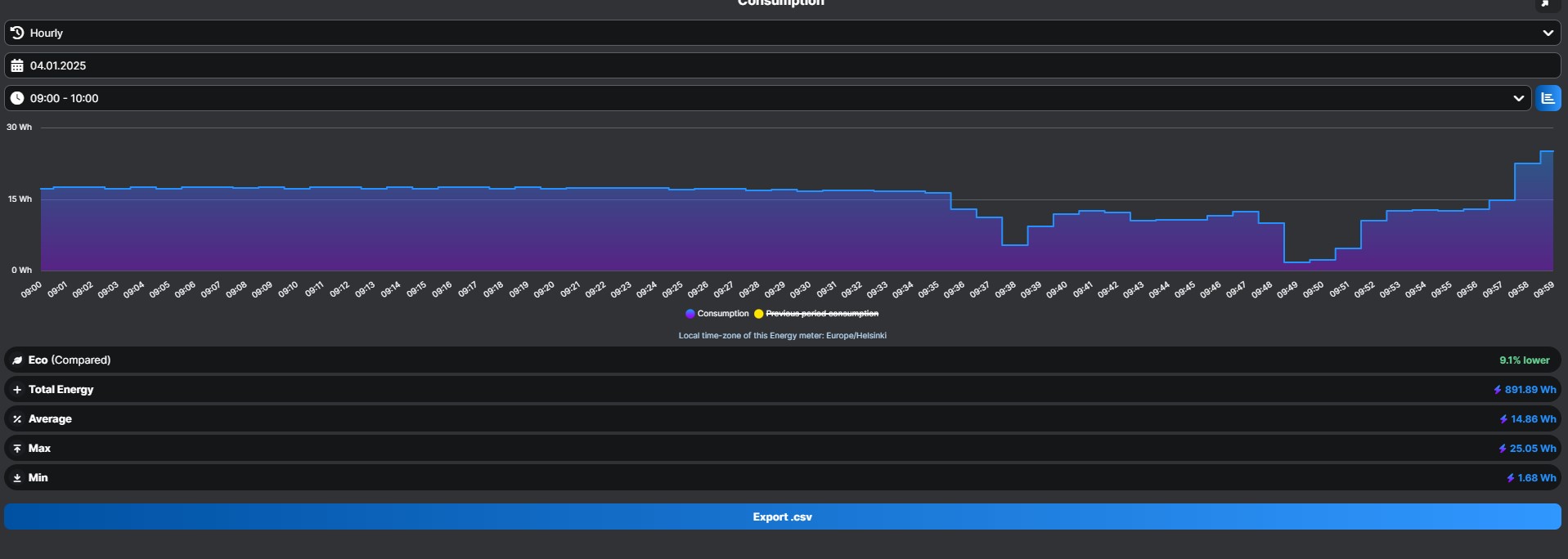This screenshot has width=1568, height=559.
Task: Expand the 09:00 - 10:00 time range chevron
Action: pyautogui.click(x=1518, y=98)
